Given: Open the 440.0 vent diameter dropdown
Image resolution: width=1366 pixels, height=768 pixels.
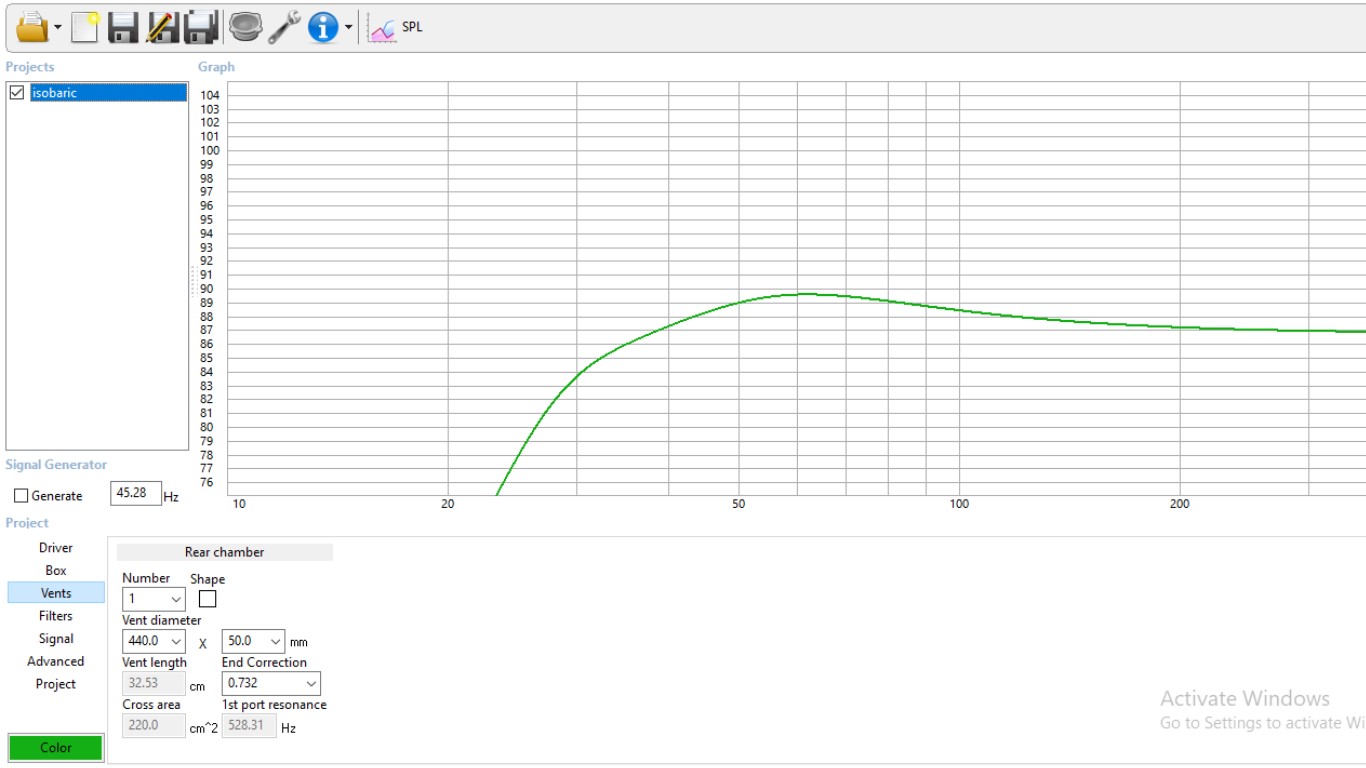Looking at the screenshot, I should (x=154, y=641).
